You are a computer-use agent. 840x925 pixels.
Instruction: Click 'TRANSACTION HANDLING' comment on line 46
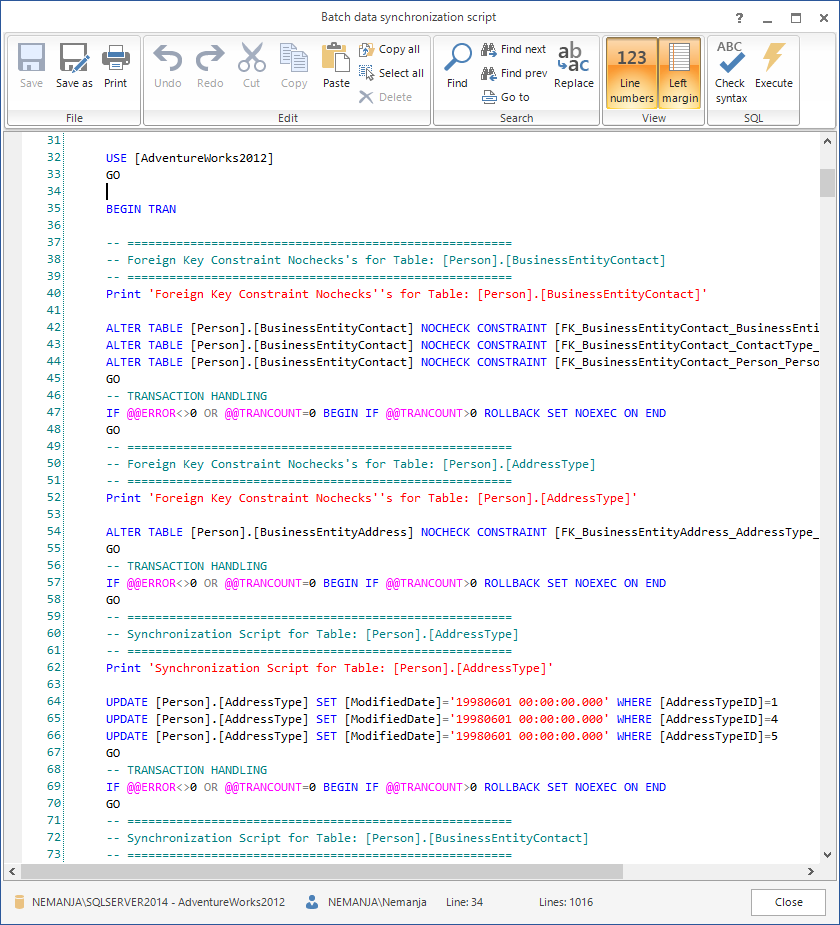click(197, 396)
